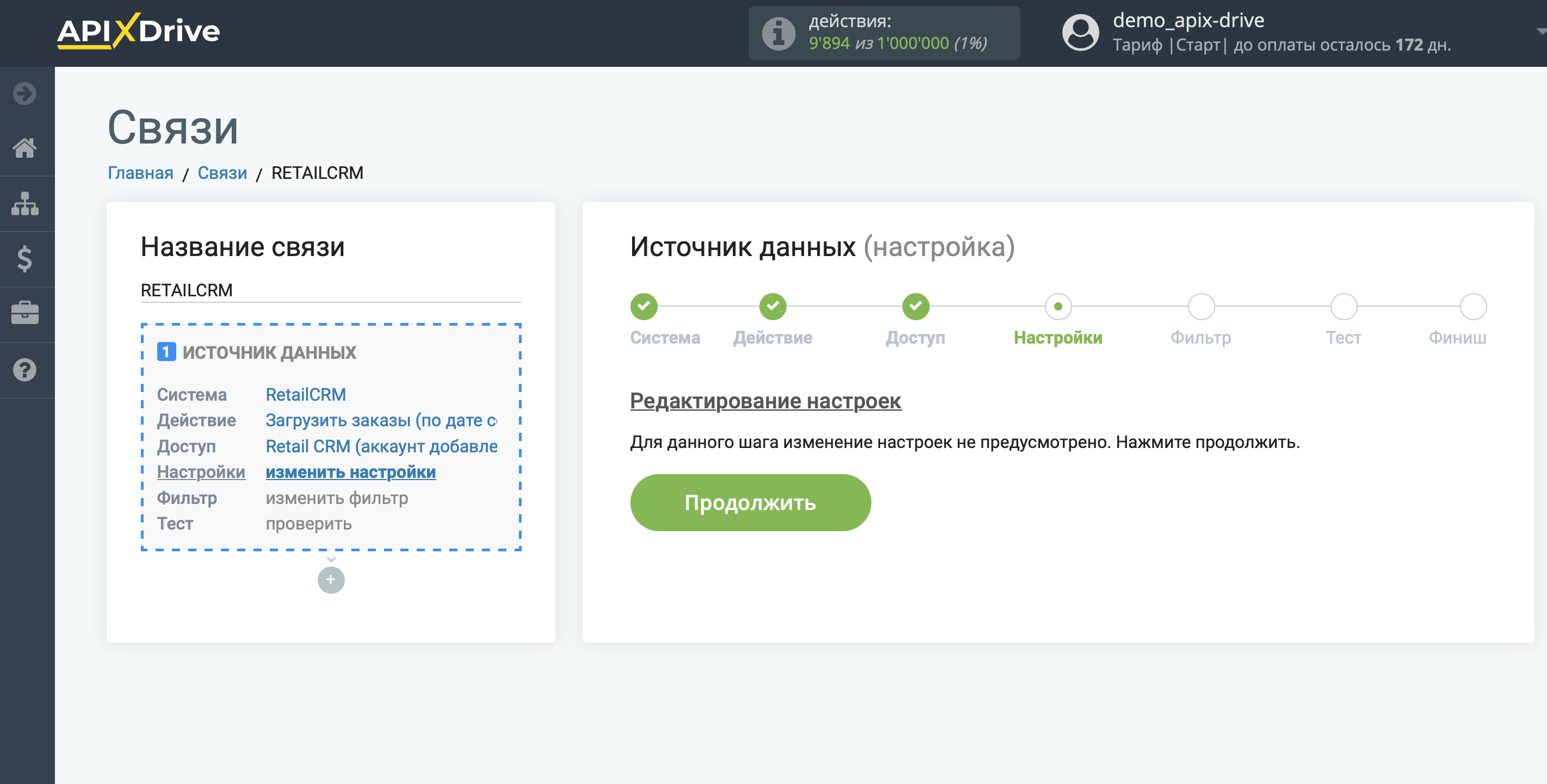Click the APIXDrive logo
The width and height of the screenshot is (1547, 784).
point(139,30)
